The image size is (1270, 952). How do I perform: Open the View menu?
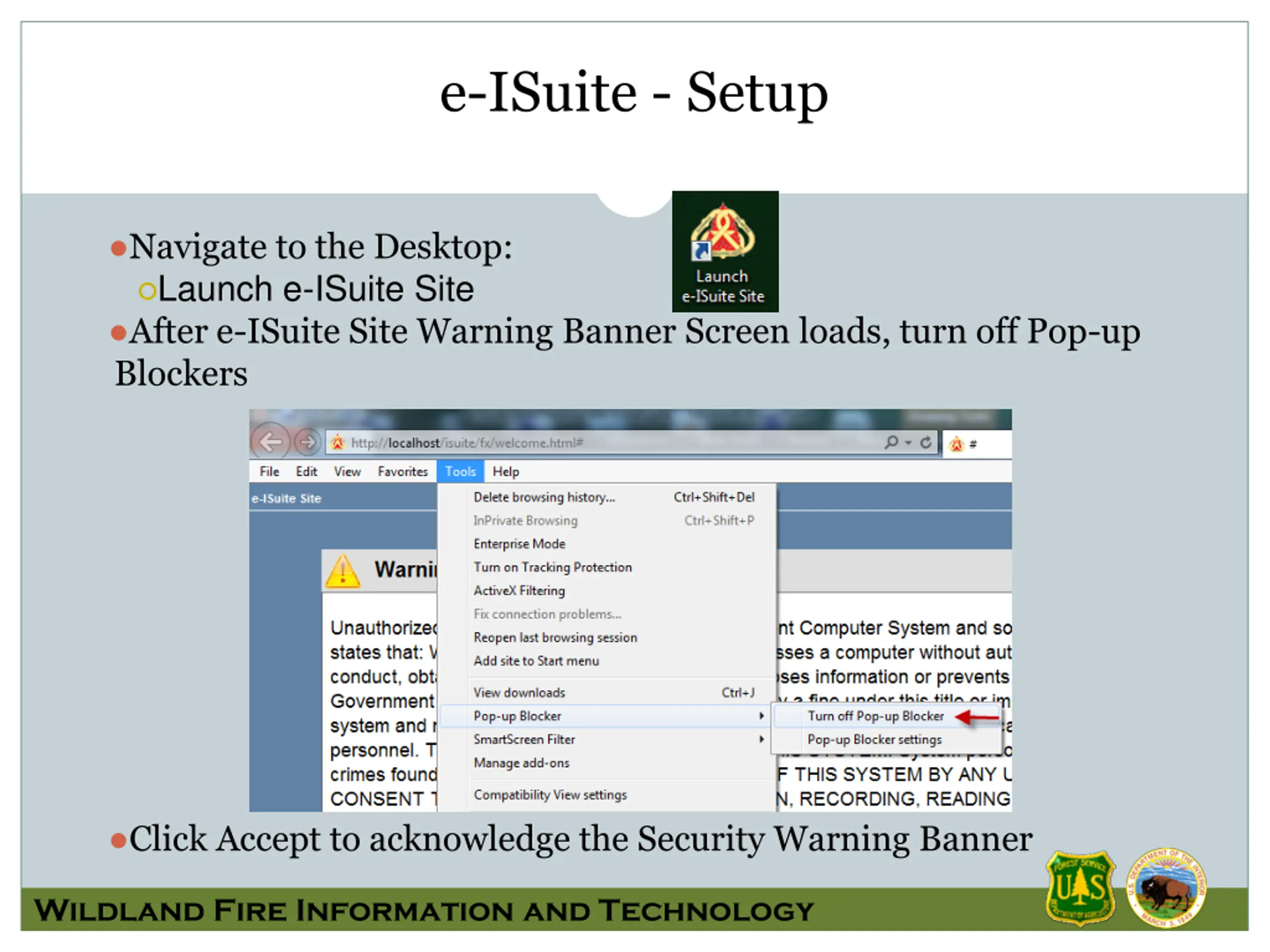(347, 471)
